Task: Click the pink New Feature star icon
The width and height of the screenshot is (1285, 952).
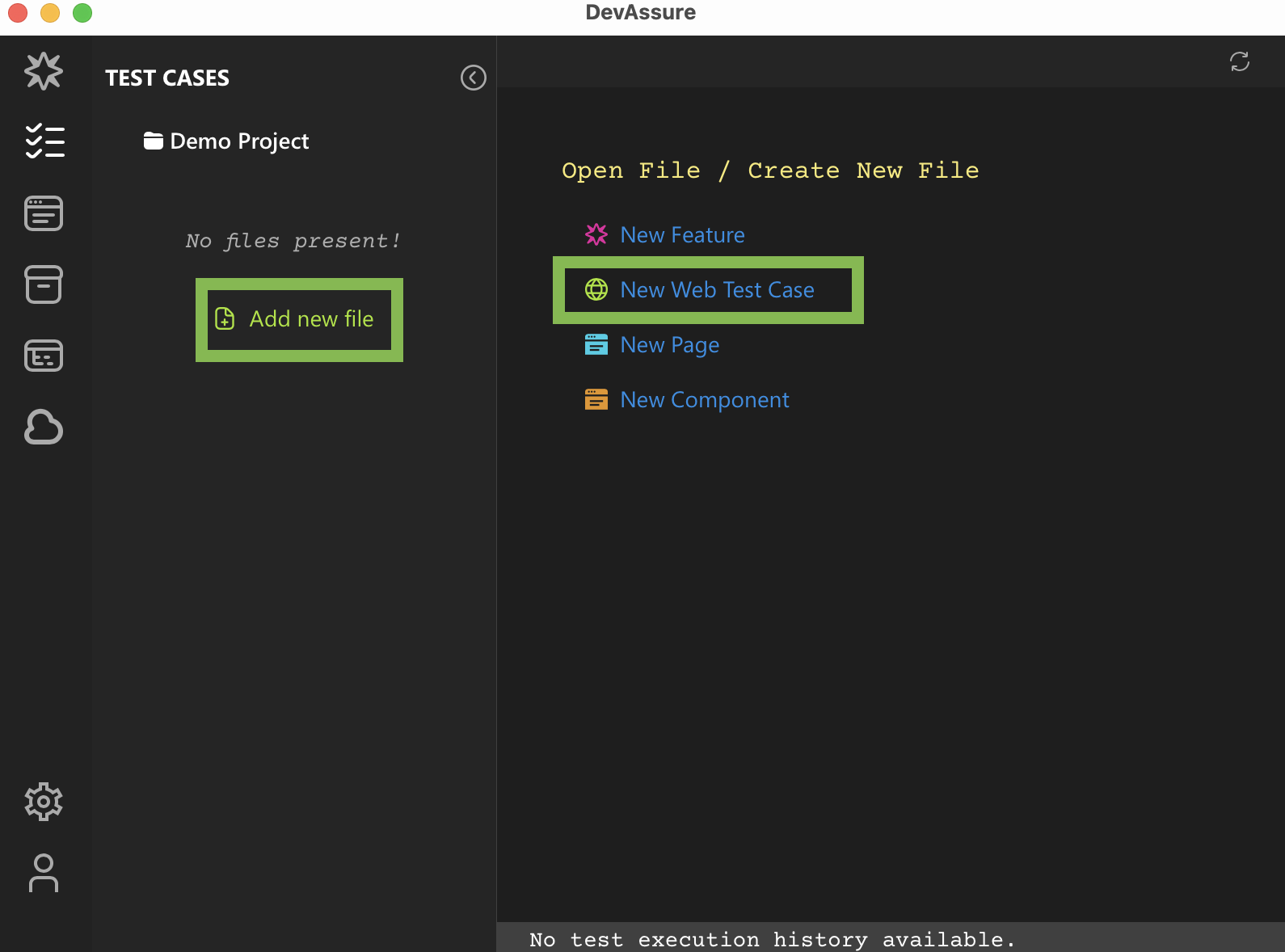Action: point(596,235)
